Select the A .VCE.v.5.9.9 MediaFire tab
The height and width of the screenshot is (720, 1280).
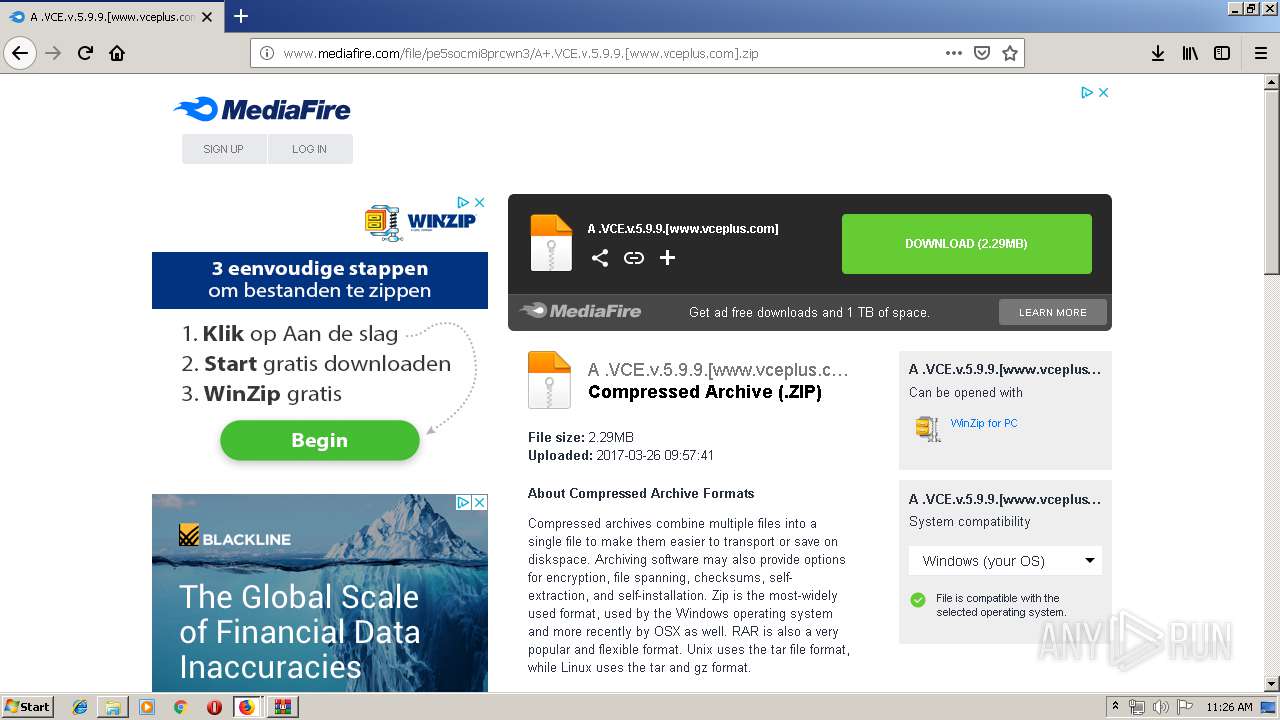pos(110,17)
